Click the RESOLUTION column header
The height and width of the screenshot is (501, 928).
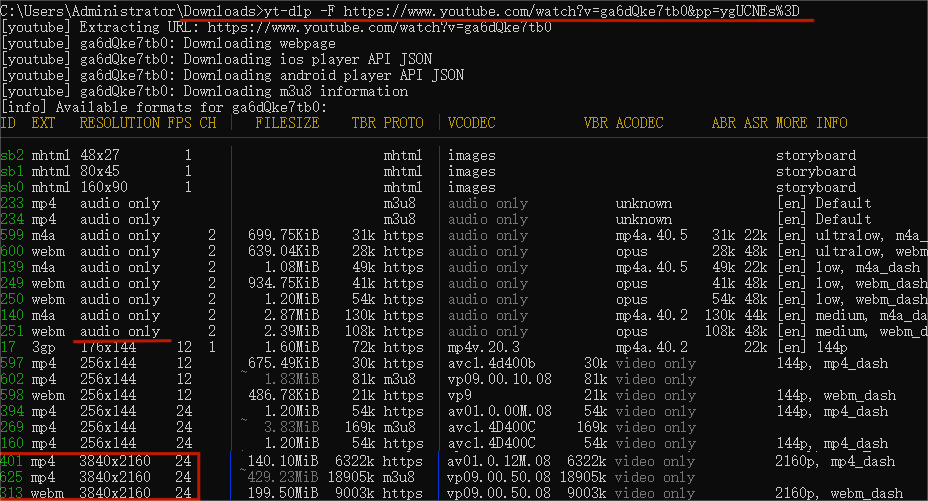pos(119,123)
